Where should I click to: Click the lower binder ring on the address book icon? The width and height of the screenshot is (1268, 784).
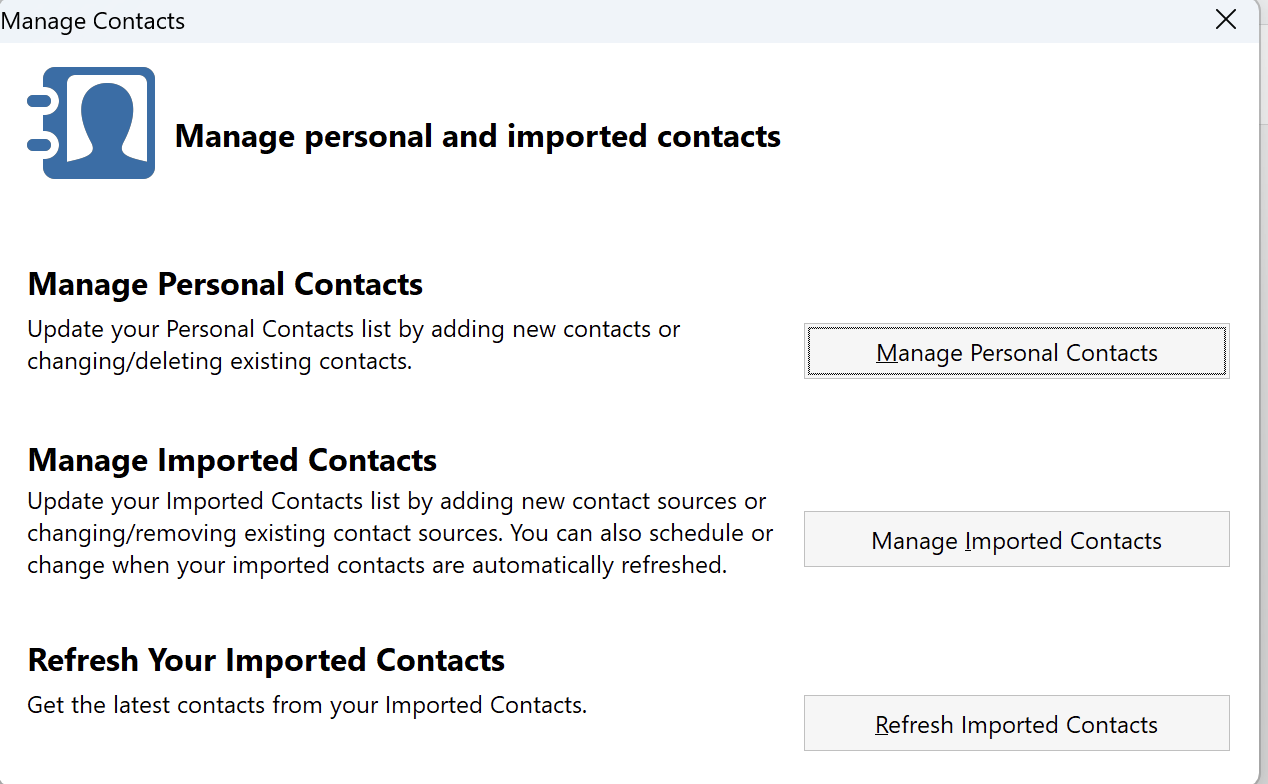click(40, 146)
